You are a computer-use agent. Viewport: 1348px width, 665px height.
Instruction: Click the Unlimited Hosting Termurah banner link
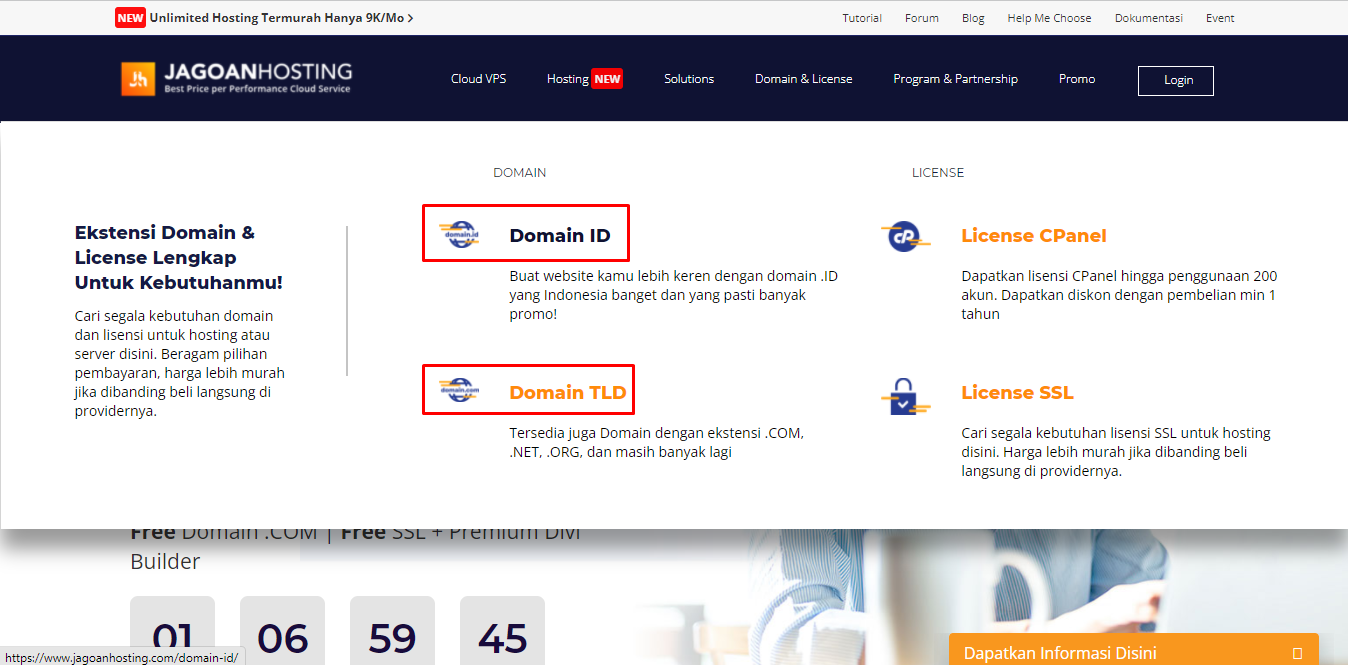pos(281,18)
